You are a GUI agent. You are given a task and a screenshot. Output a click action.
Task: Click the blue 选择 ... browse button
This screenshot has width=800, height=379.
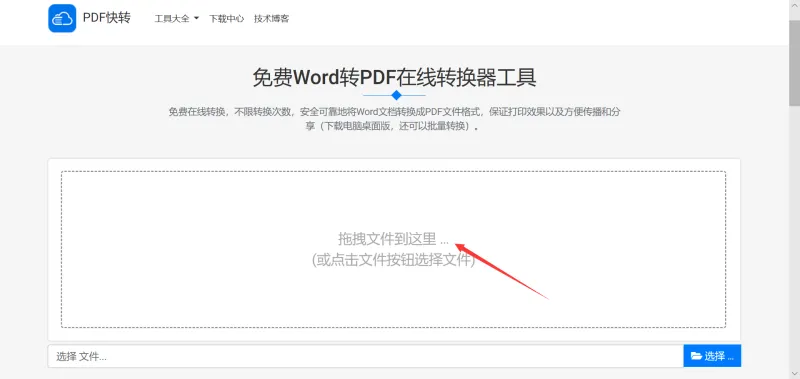point(712,356)
